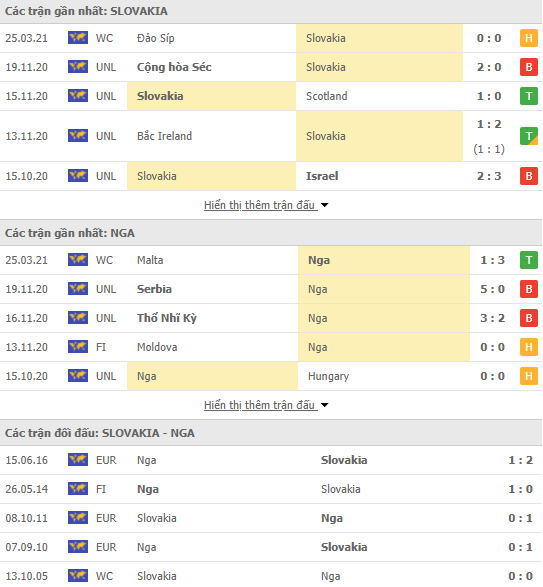Click dropdown arrow beside Slovakia's show-more link
543x587 pixels.
coord(324,205)
